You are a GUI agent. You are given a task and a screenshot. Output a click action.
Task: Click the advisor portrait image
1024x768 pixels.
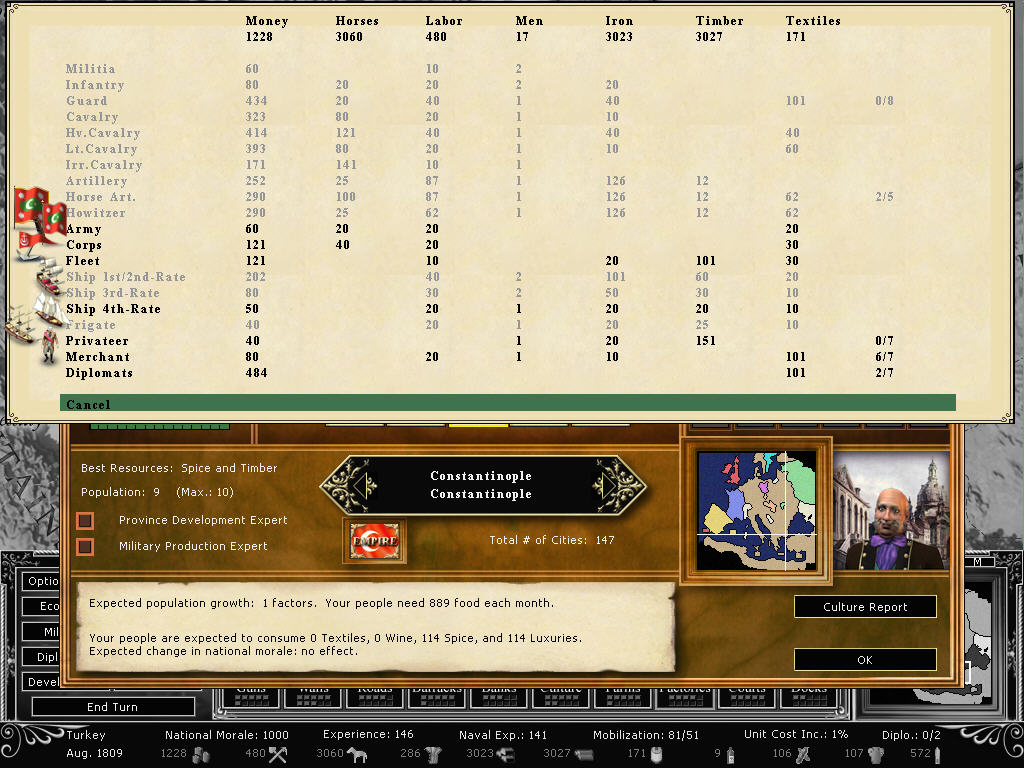click(891, 511)
